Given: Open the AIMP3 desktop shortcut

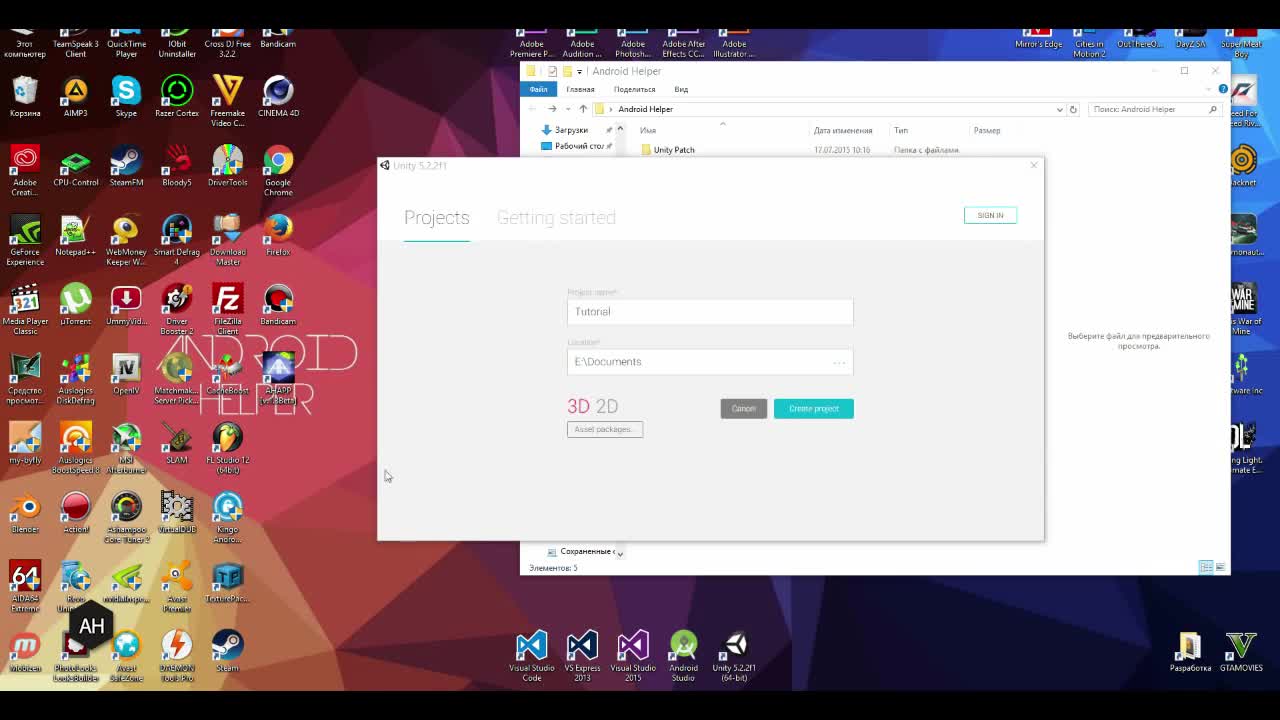Looking at the screenshot, I should [x=75, y=97].
